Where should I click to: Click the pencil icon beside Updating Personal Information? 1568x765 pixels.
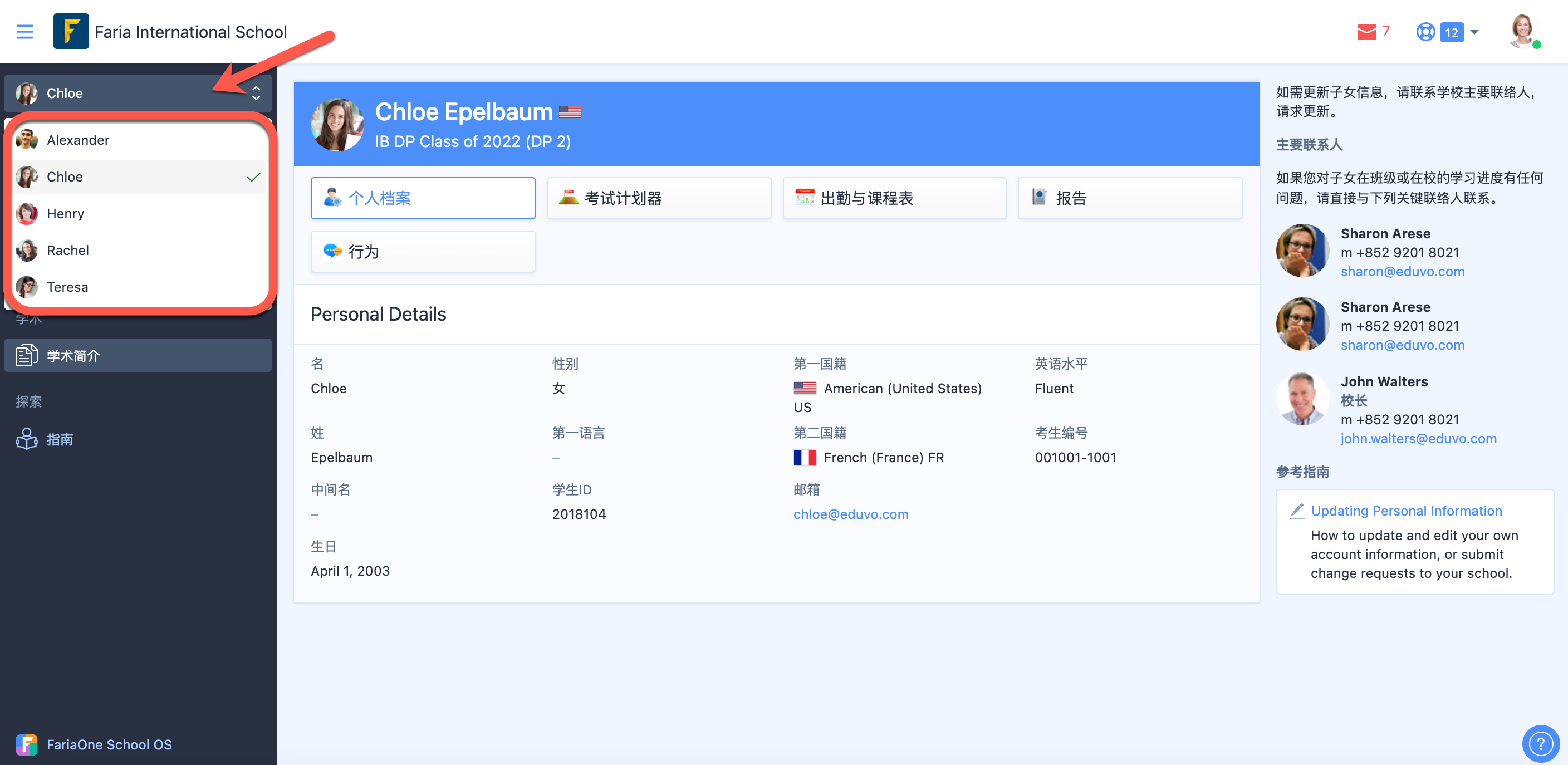1296,511
